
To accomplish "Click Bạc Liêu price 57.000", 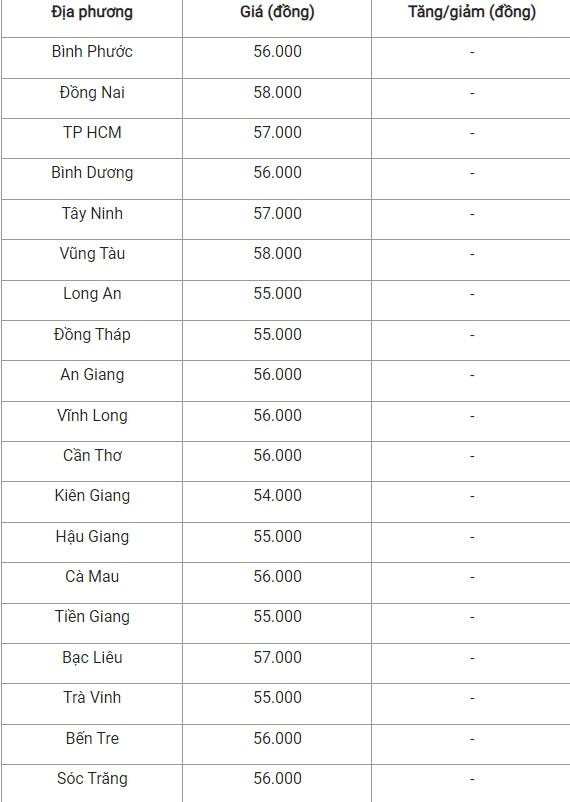I will (x=277, y=657).
